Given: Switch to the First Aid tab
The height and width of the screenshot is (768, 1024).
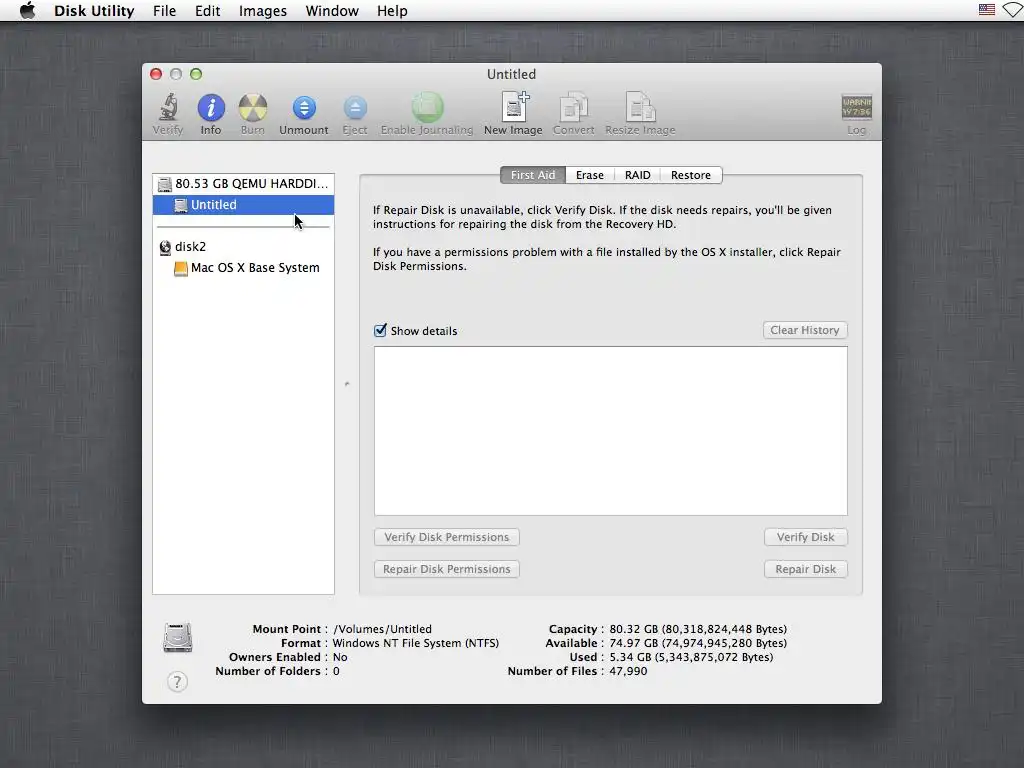Looking at the screenshot, I should 533,175.
